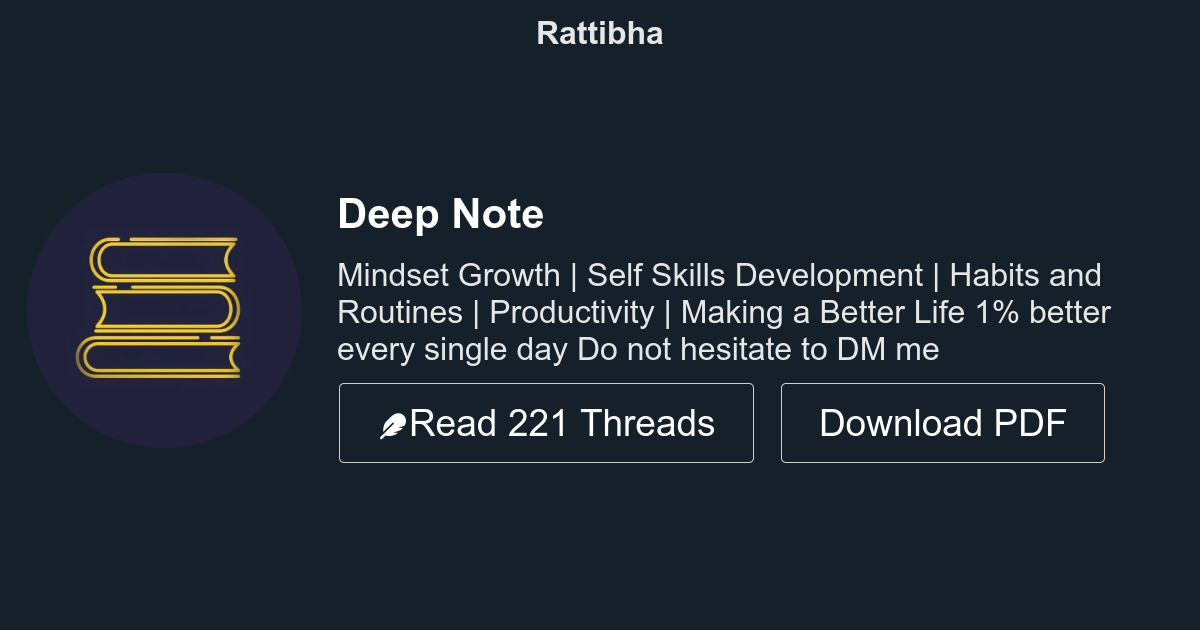1200x630 pixels.
Task: Click "Do not hesitate to DM me"
Action: 758,350
